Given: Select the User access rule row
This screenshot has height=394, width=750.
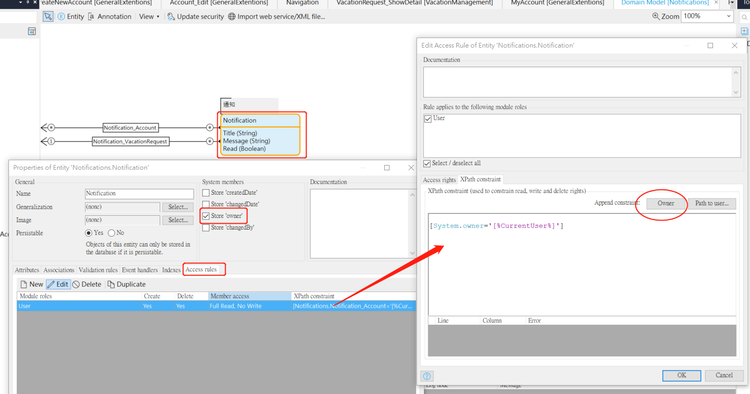Looking at the screenshot, I should 217,306.
